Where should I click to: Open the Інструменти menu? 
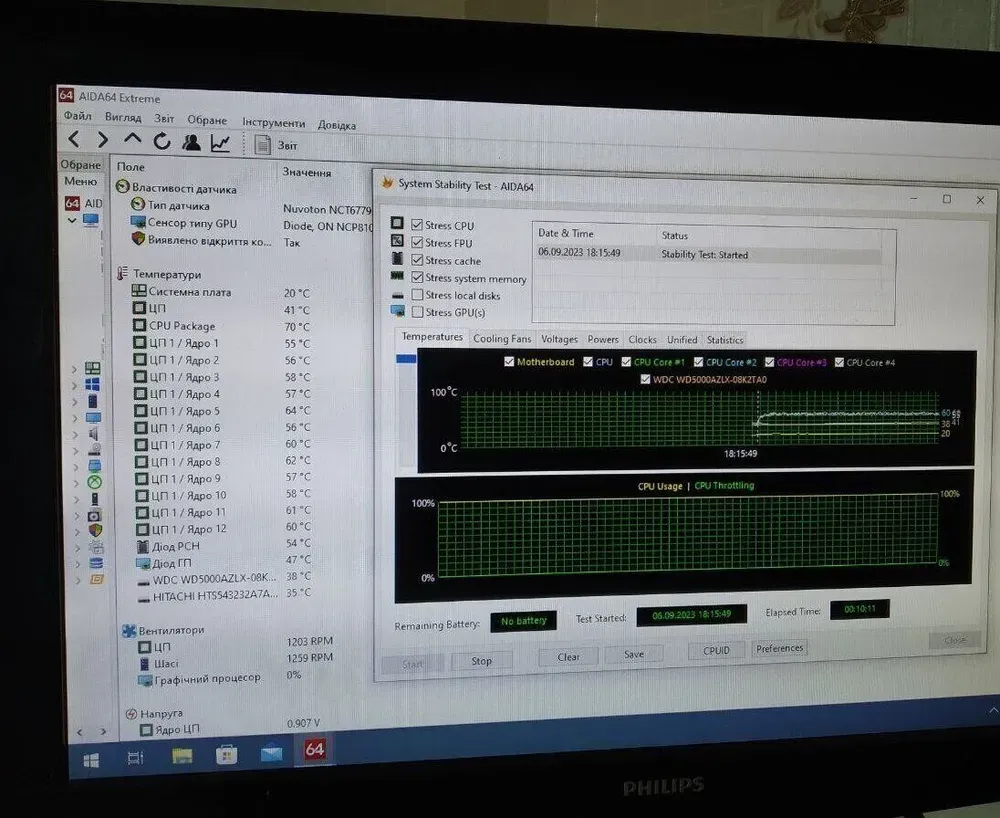[274, 122]
